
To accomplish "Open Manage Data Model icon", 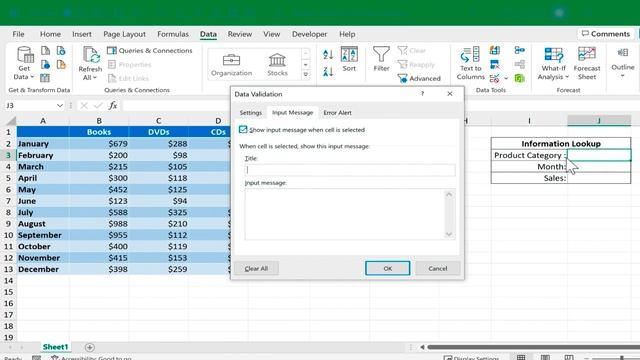I will pos(520,78).
